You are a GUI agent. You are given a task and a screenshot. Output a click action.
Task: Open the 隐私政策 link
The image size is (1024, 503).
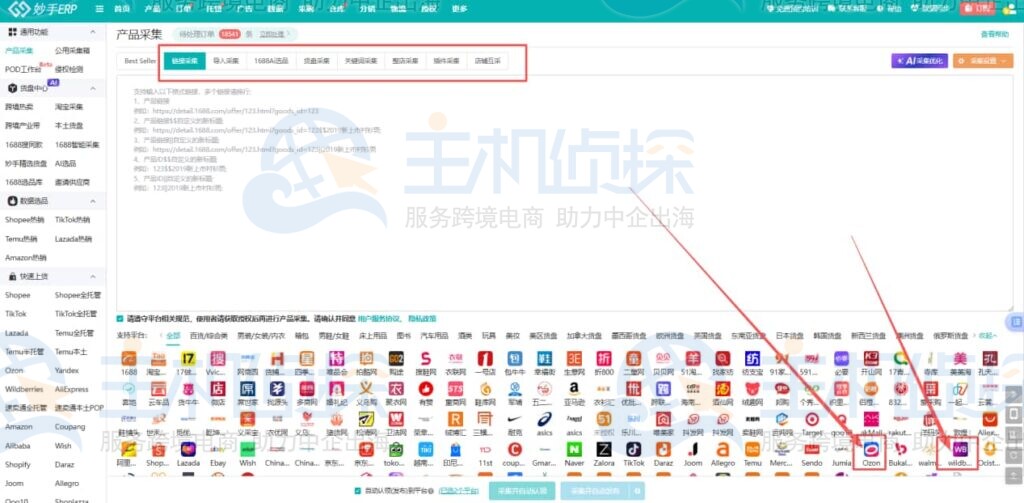tap(422, 319)
